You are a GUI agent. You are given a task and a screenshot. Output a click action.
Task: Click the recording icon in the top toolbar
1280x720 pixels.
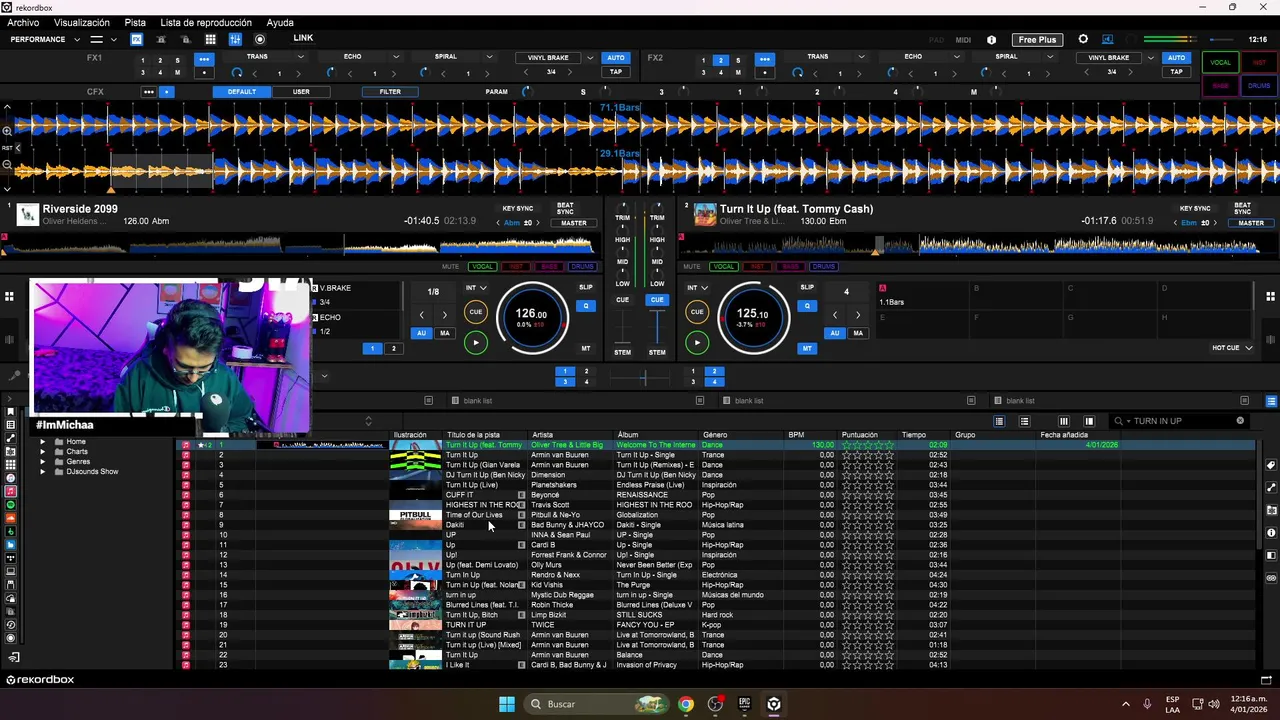tap(260, 39)
